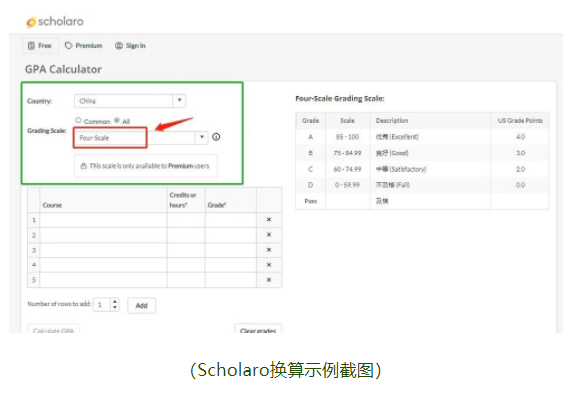Image resolution: width=572 pixels, height=399 pixels.
Task: Click the Pass grade cell
Action: (x=310, y=201)
